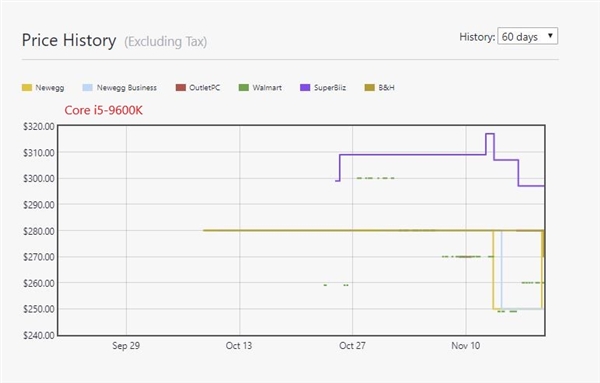Open the History 60 days dropdown
This screenshot has width=600, height=383.
pyautogui.click(x=527, y=36)
